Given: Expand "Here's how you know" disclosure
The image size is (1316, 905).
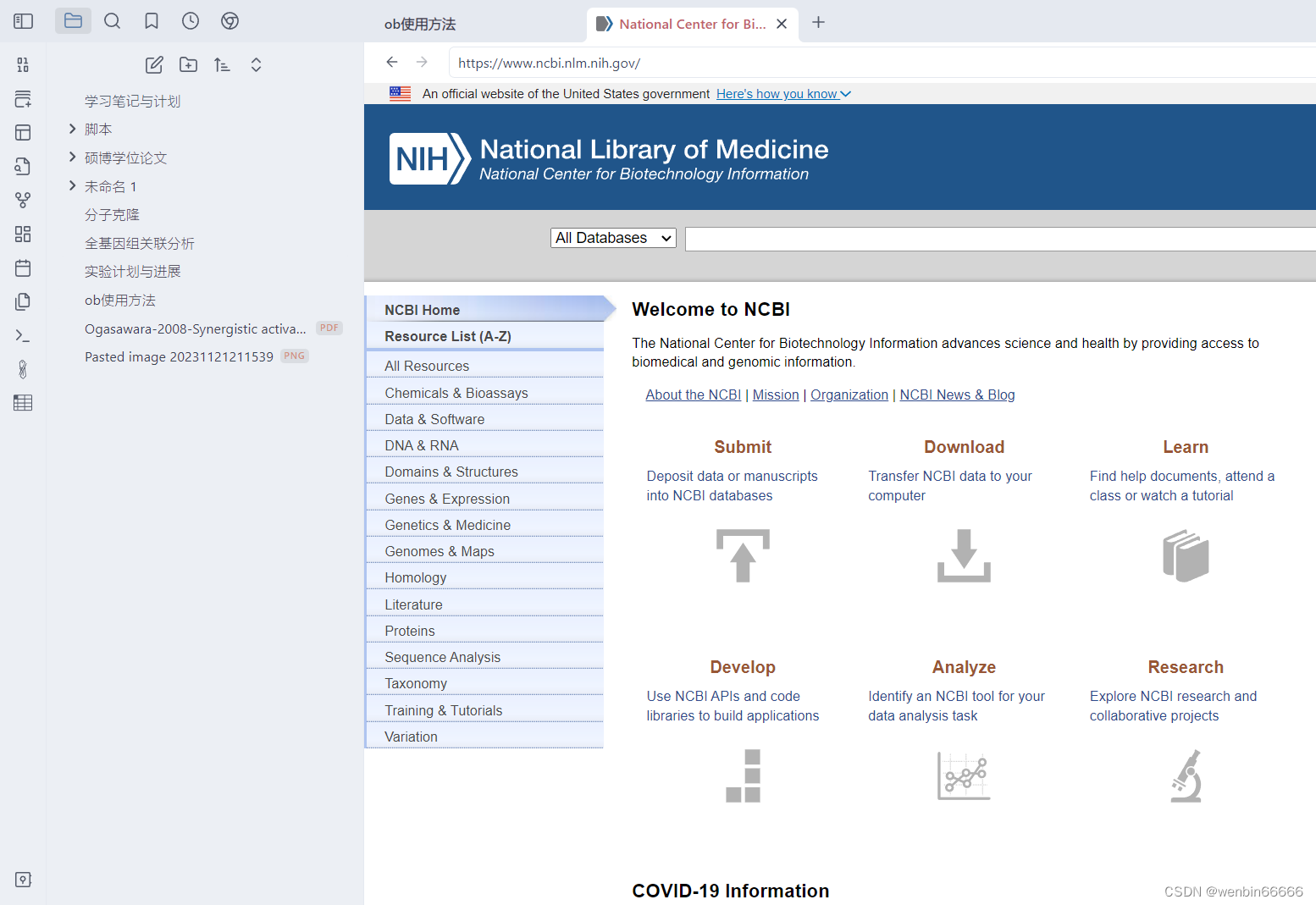Looking at the screenshot, I should [783, 94].
